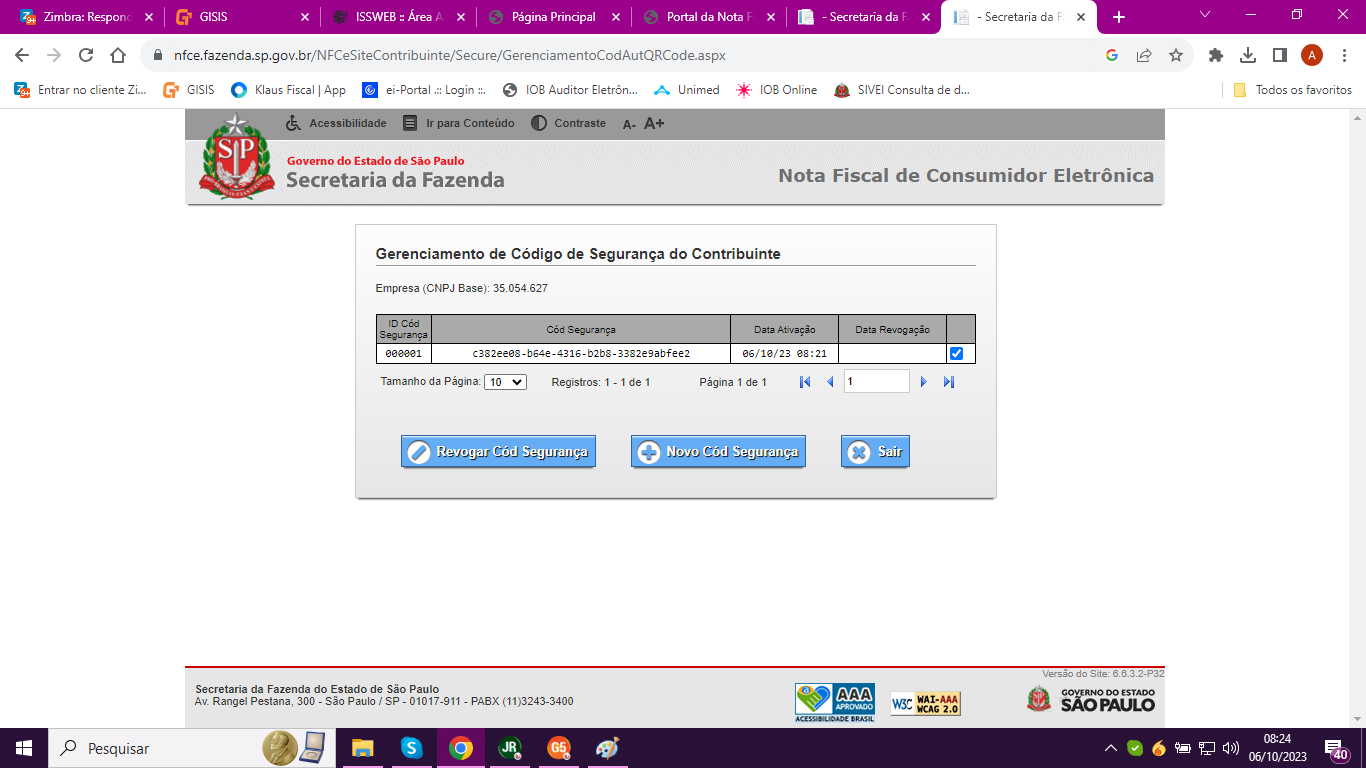Open Chrome downloads icon

(1247, 56)
